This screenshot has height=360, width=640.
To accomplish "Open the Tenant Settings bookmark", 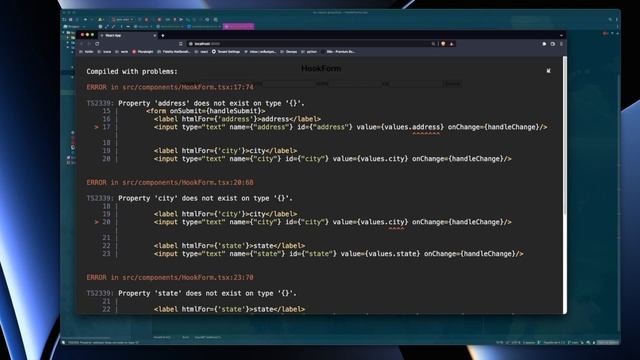I will [x=226, y=52].
